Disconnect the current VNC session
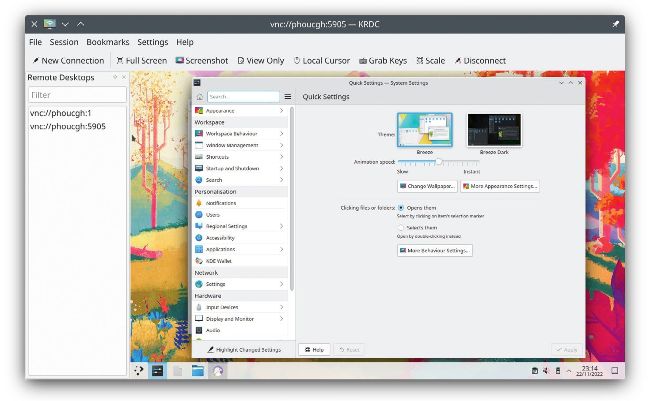Image resolution: width=650 pixels, height=401 pixels. click(x=479, y=60)
